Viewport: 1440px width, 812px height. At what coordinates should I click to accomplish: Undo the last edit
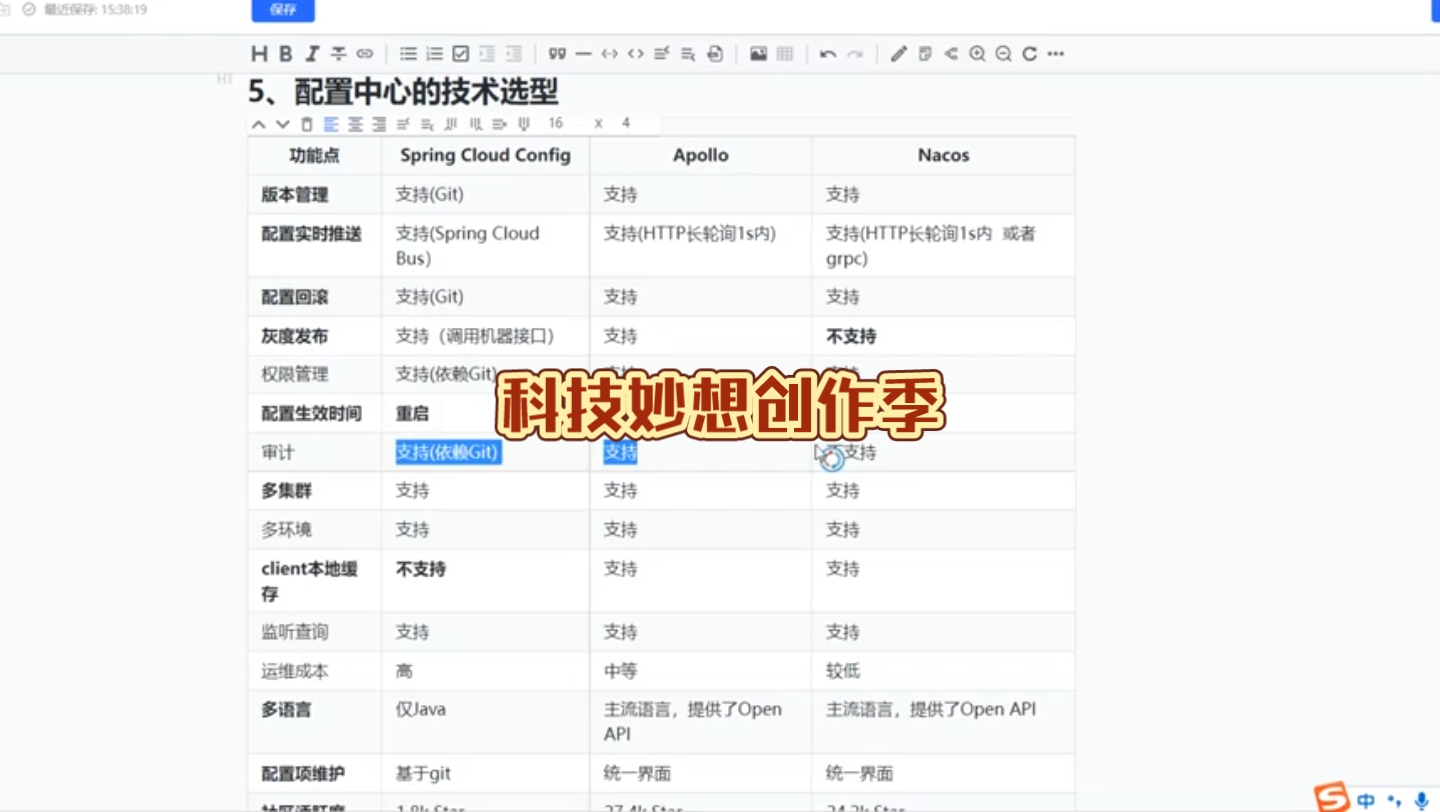[x=828, y=54]
